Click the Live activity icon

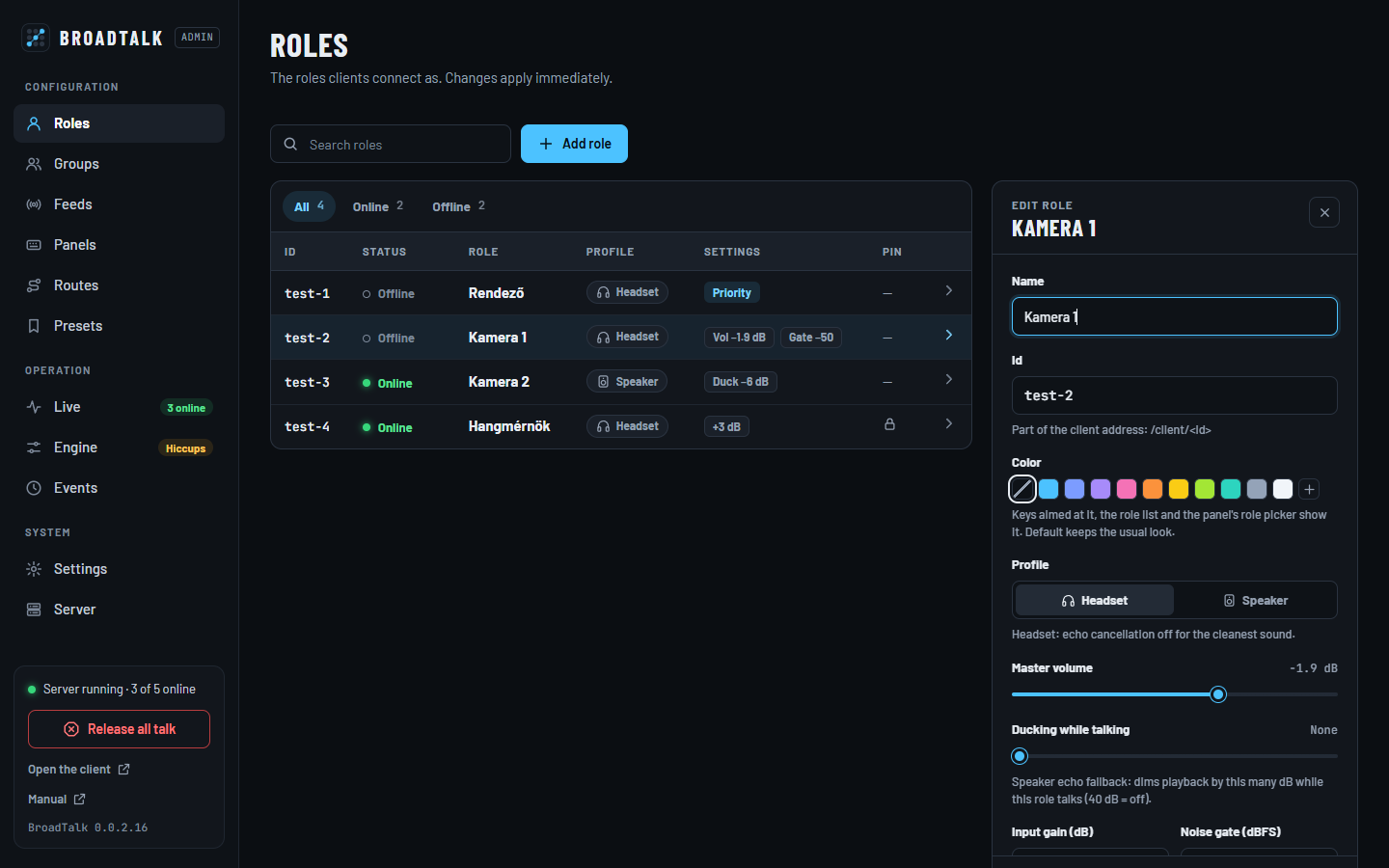[34, 407]
